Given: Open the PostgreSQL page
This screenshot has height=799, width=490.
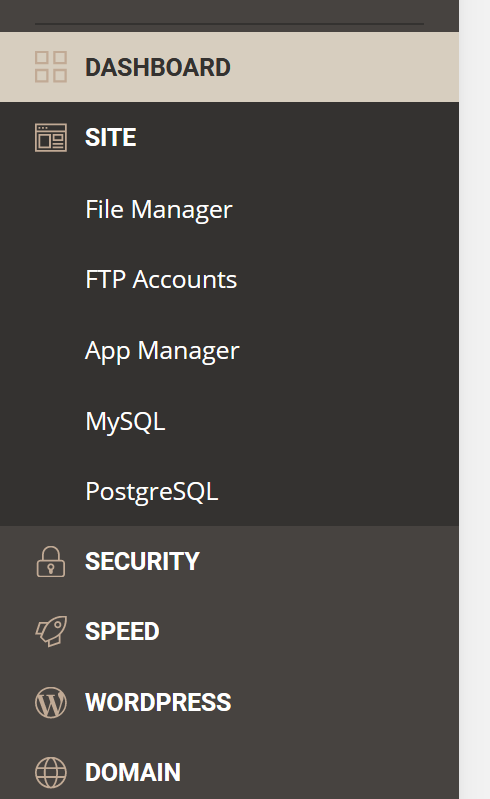Looking at the screenshot, I should pos(152,492).
